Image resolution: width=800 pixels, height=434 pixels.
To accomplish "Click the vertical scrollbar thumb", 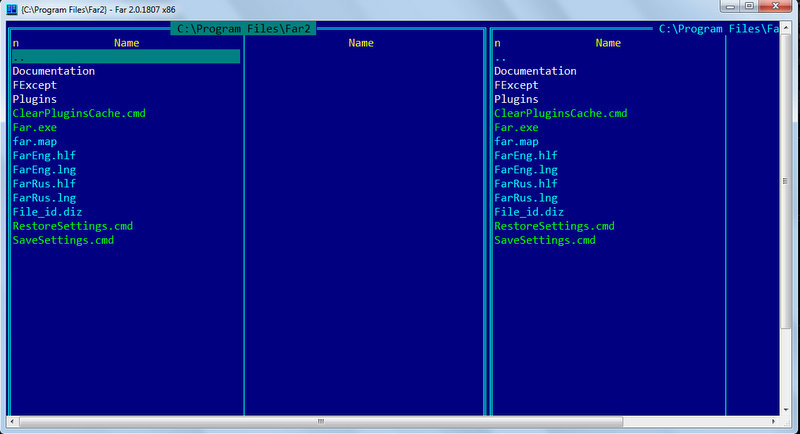I will point(786,181).
